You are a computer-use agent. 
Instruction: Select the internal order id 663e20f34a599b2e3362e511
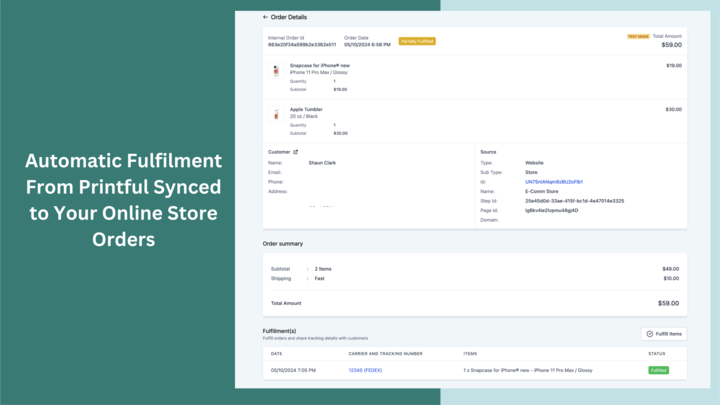pos(302,45)
